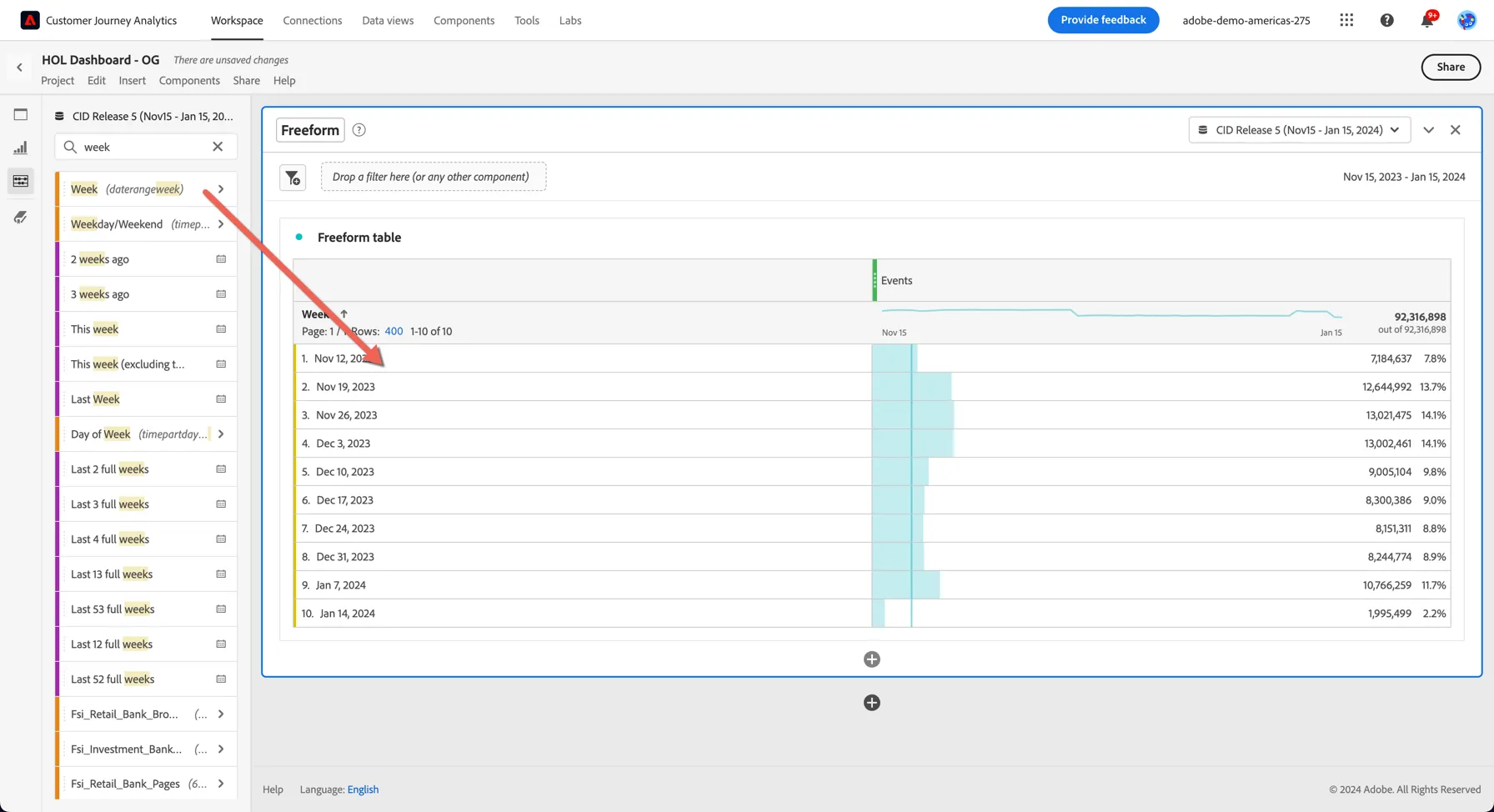The image size is (1494, 812).
Task: Collapse the Freeform panel chevron
Action: click(x=1429, y=130)
